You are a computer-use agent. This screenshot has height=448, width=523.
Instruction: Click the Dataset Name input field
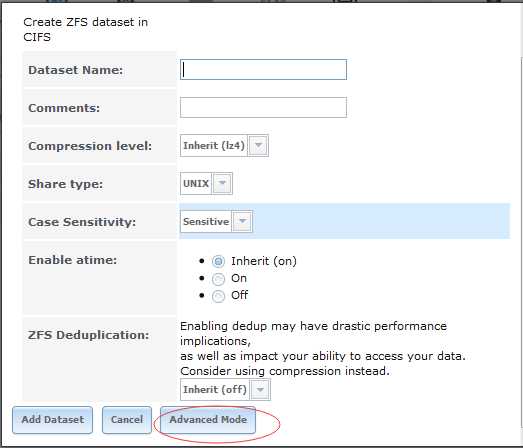tap(263, 69)
